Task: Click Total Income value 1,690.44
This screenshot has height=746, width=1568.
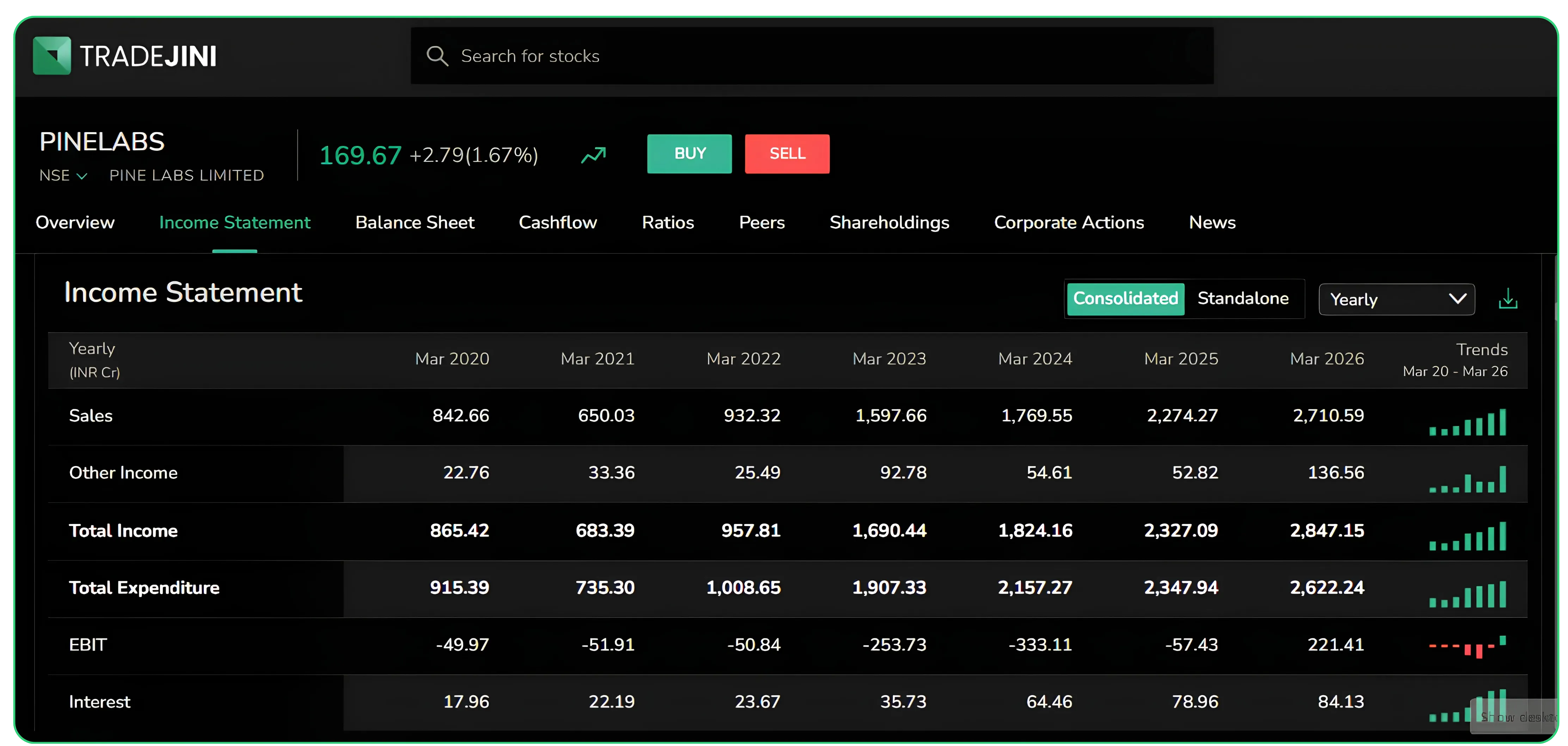Action: pos(889,531)
